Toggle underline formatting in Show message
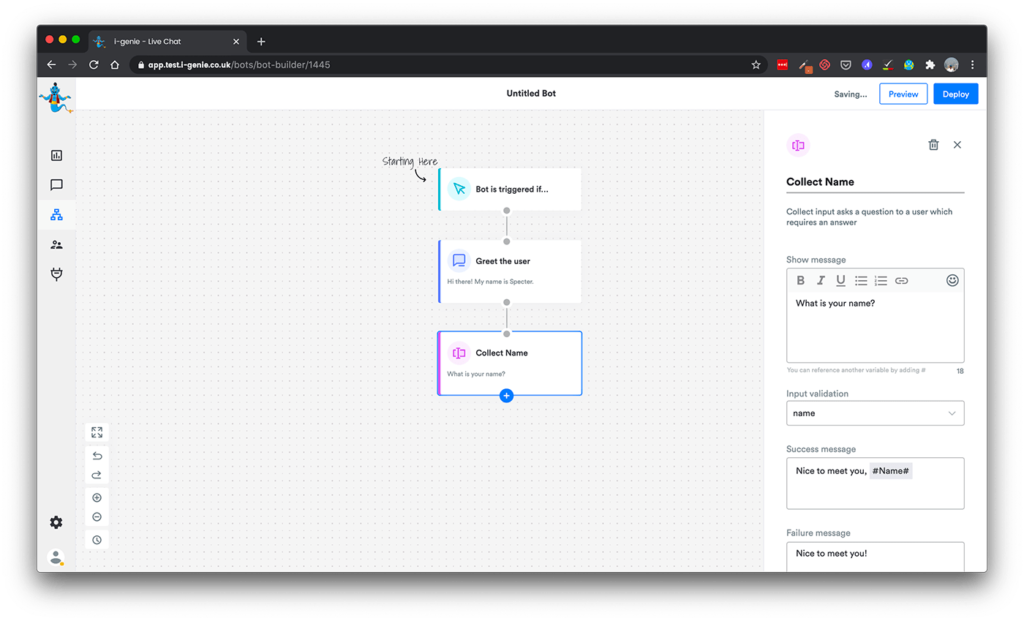Viewport: 1024px width, 621px height. (841, 281)
